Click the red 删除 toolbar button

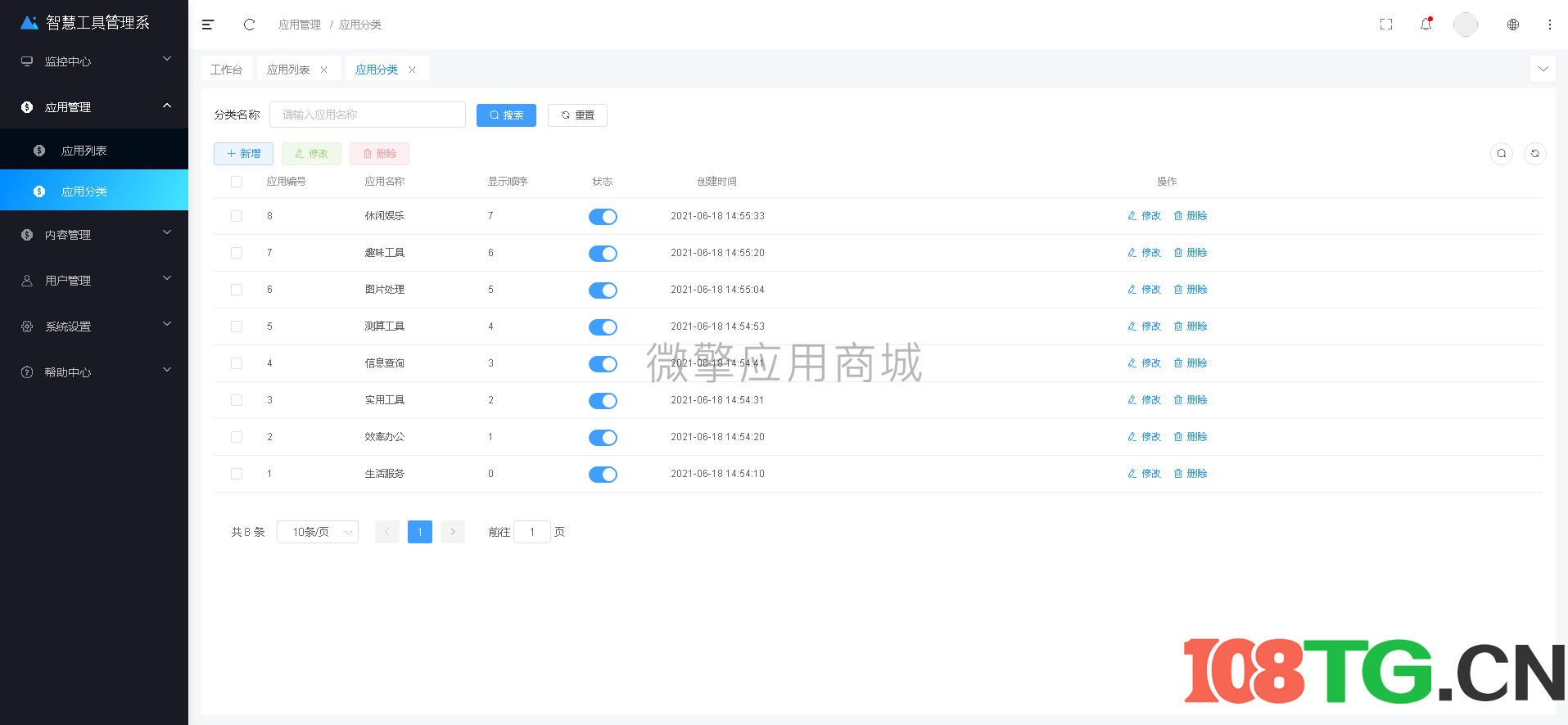click(x=379, y=154)
